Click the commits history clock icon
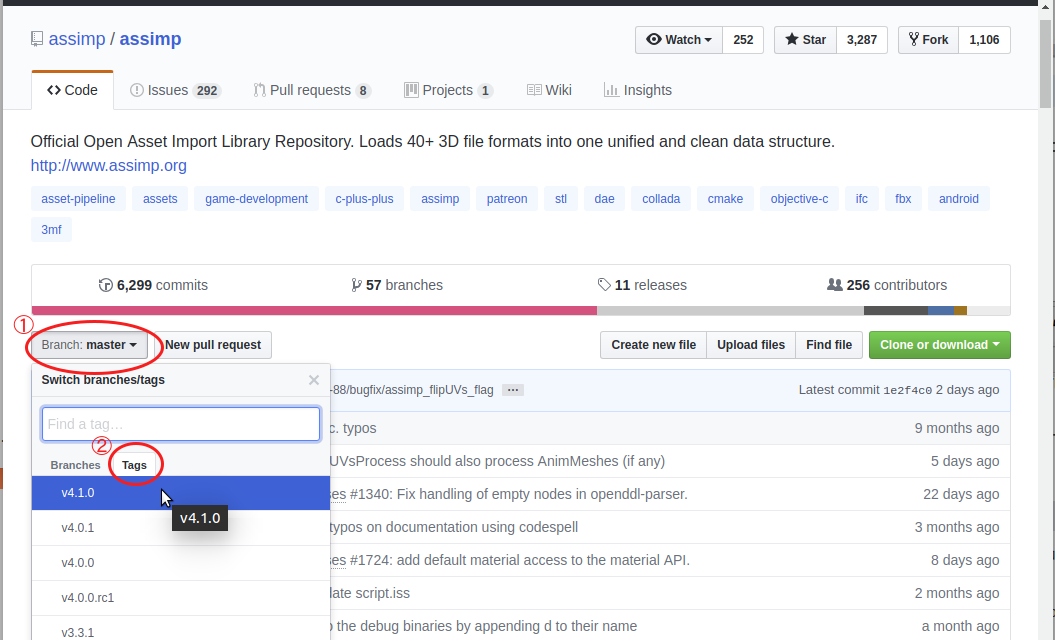The image size is (1055, 640). [106, 285]
